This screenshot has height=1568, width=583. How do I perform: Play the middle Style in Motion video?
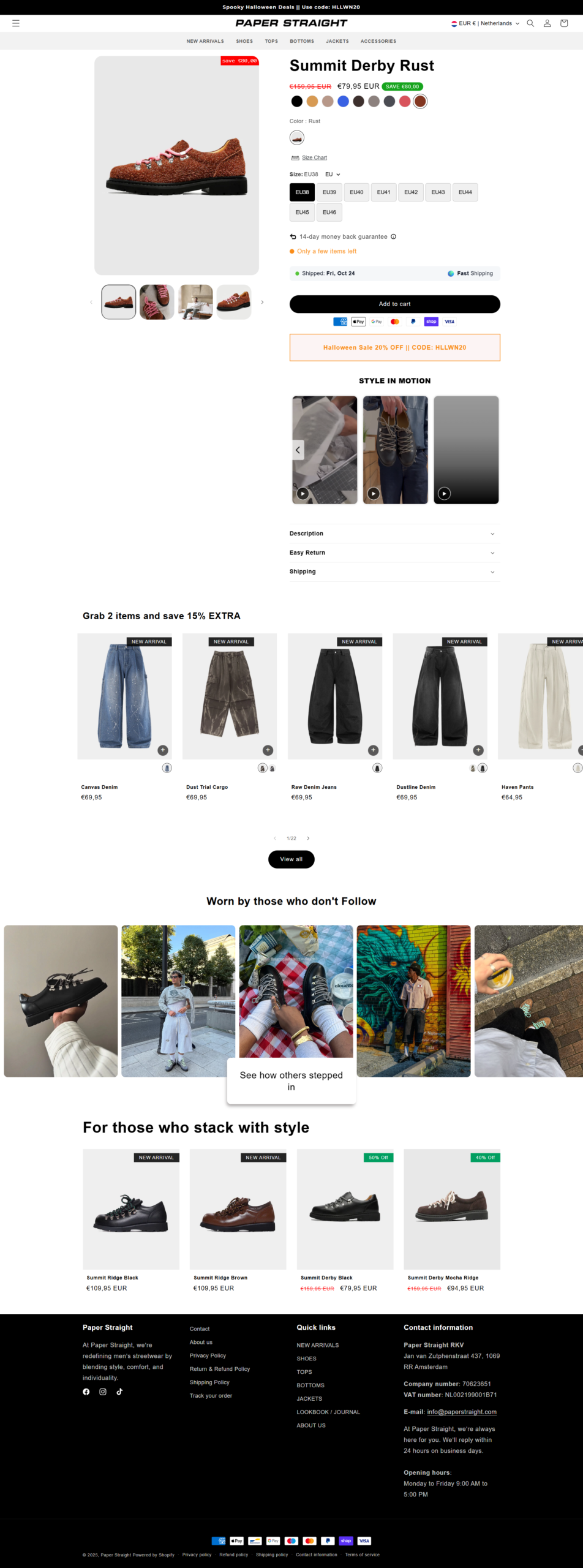pyautogui.click(x=374, y=493)
